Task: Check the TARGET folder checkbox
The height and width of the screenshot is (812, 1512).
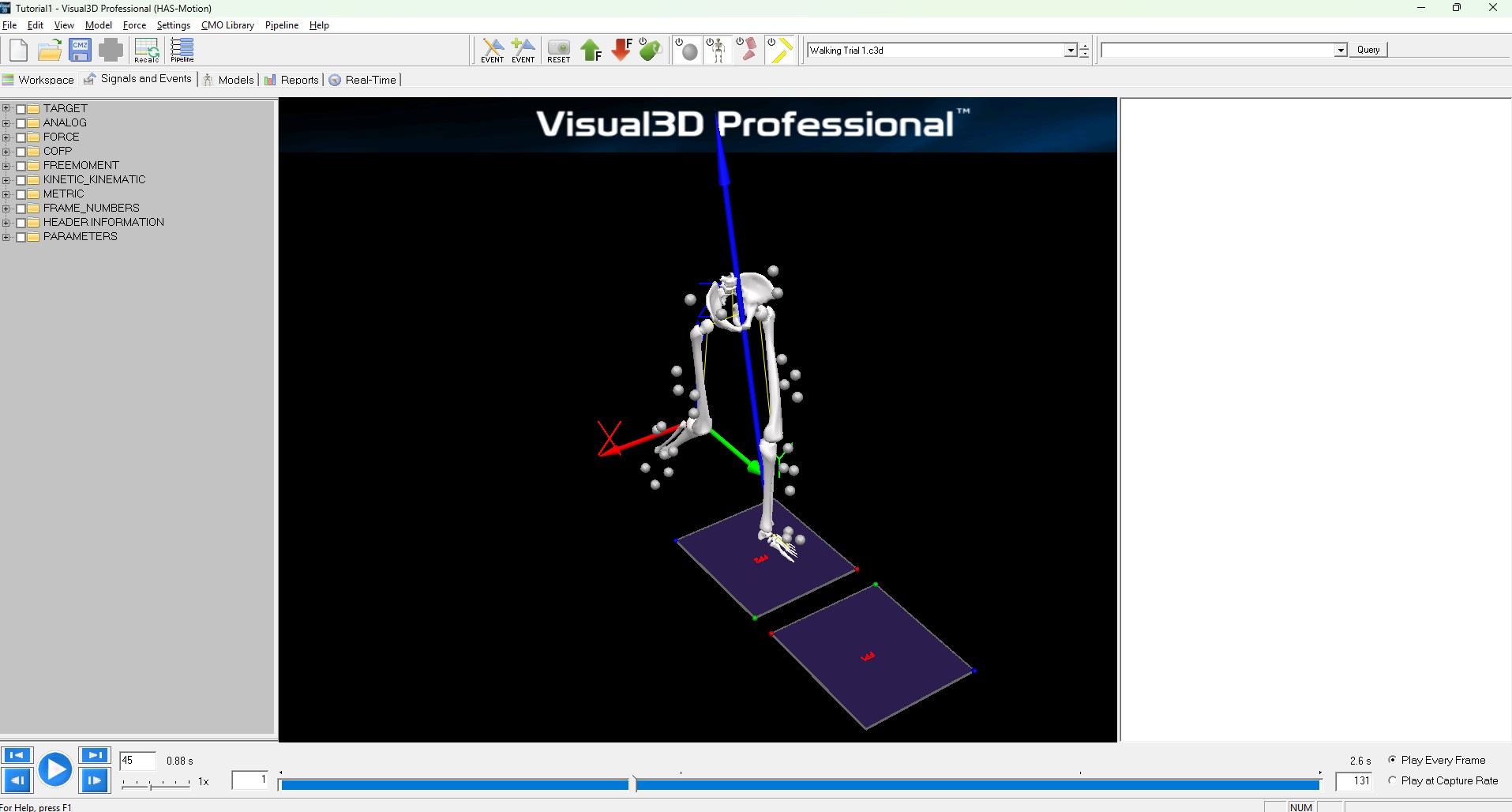Action: tap(21, 109)
